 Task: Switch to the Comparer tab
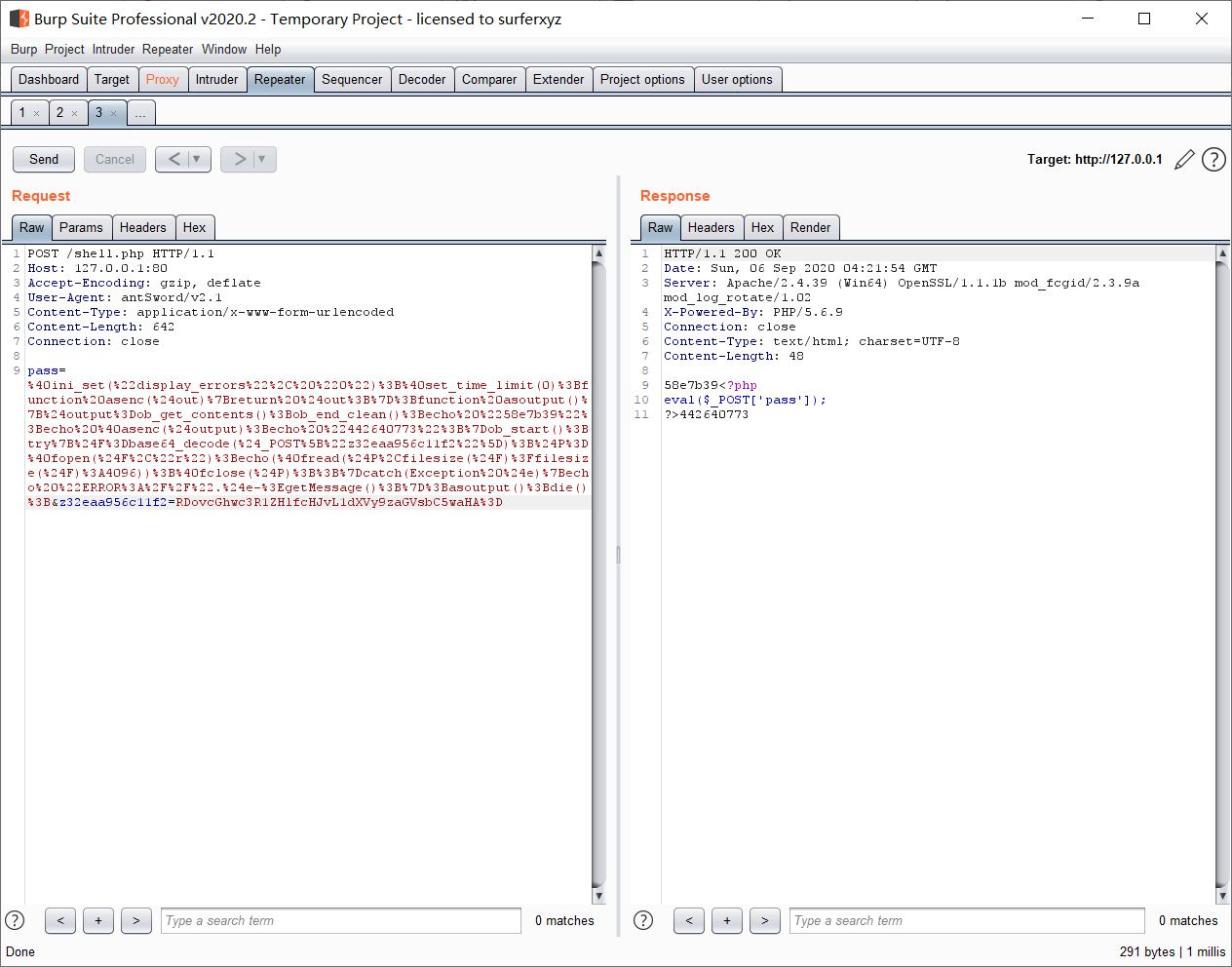(489, 80)
